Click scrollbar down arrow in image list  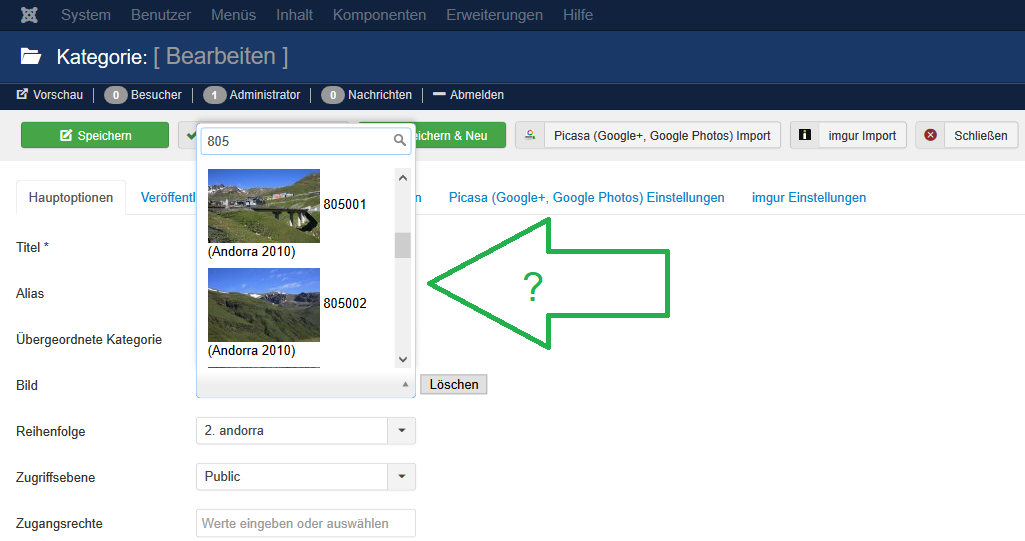pos(403,359)
